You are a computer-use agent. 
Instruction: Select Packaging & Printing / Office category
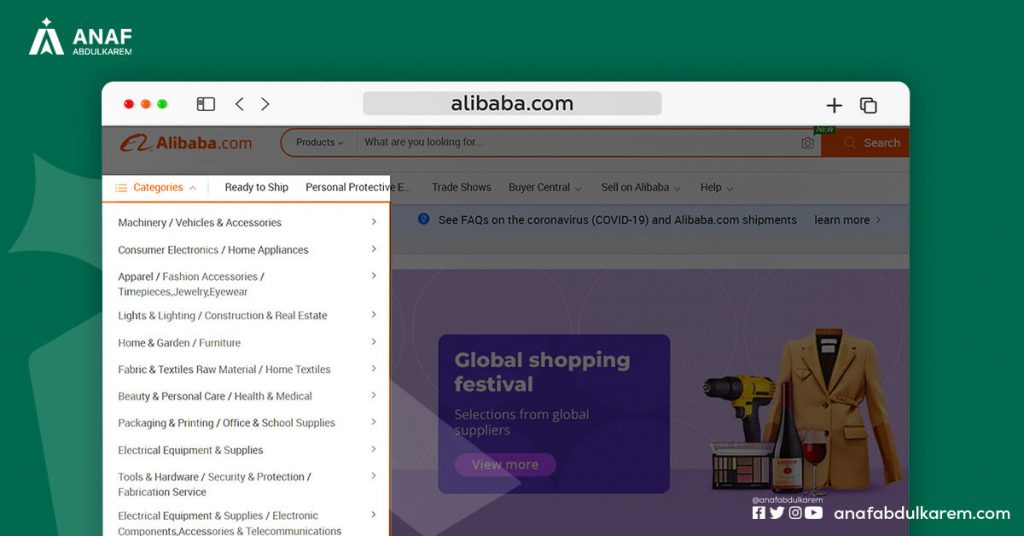pos(227,423)
